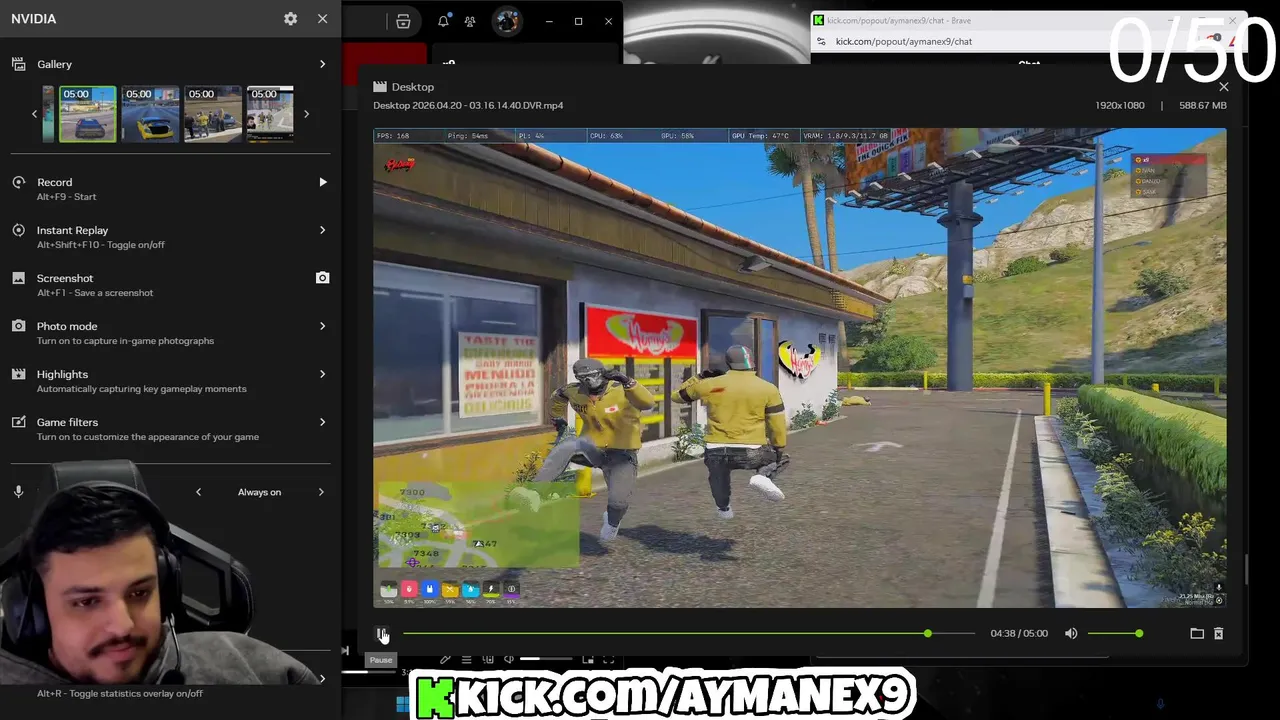1280x720 pixels.
Task: Click the Desktop clapperboard icon
Action: [380, 87]
